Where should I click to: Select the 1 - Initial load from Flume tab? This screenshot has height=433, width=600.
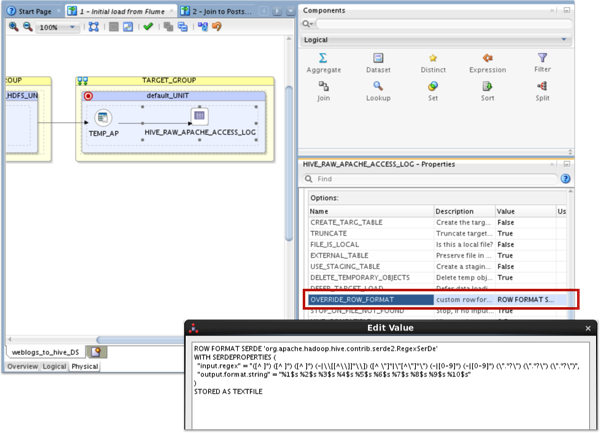point(122,11)
